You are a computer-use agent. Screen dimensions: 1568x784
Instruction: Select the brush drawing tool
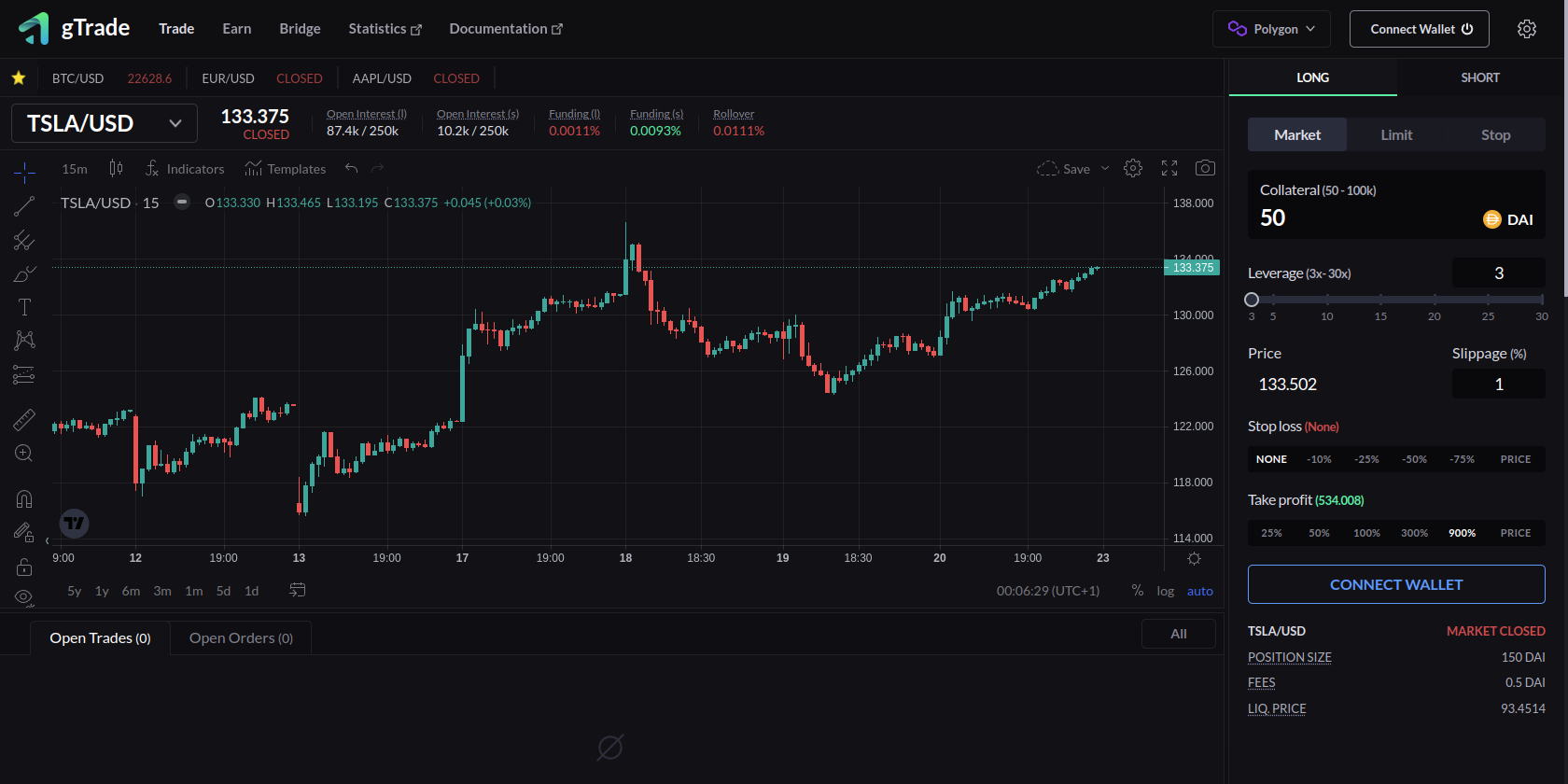click(x=24, y=274)
